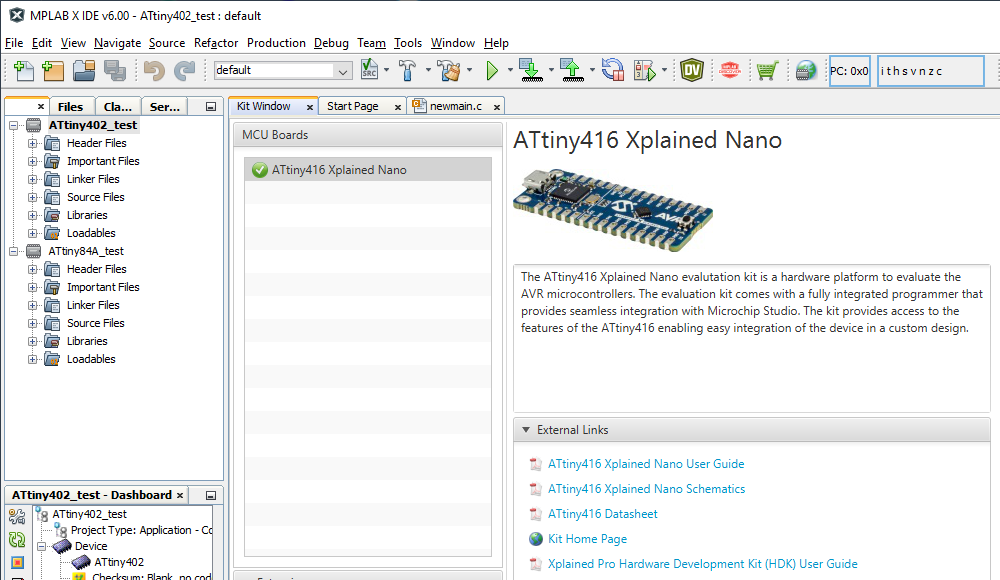Viewport: 1000px width, 580px height.
Task: Select ATtiny402 device in Dashboard tree
Action: [119, 562]
